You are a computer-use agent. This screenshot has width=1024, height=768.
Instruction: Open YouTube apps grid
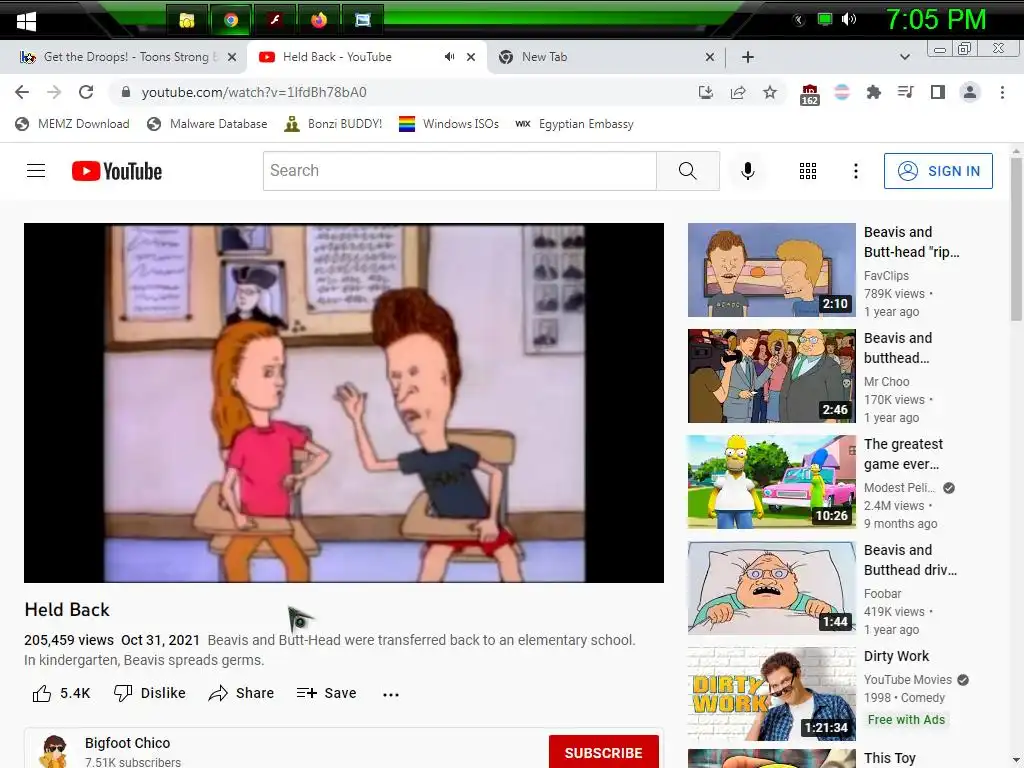coord(808,171)
